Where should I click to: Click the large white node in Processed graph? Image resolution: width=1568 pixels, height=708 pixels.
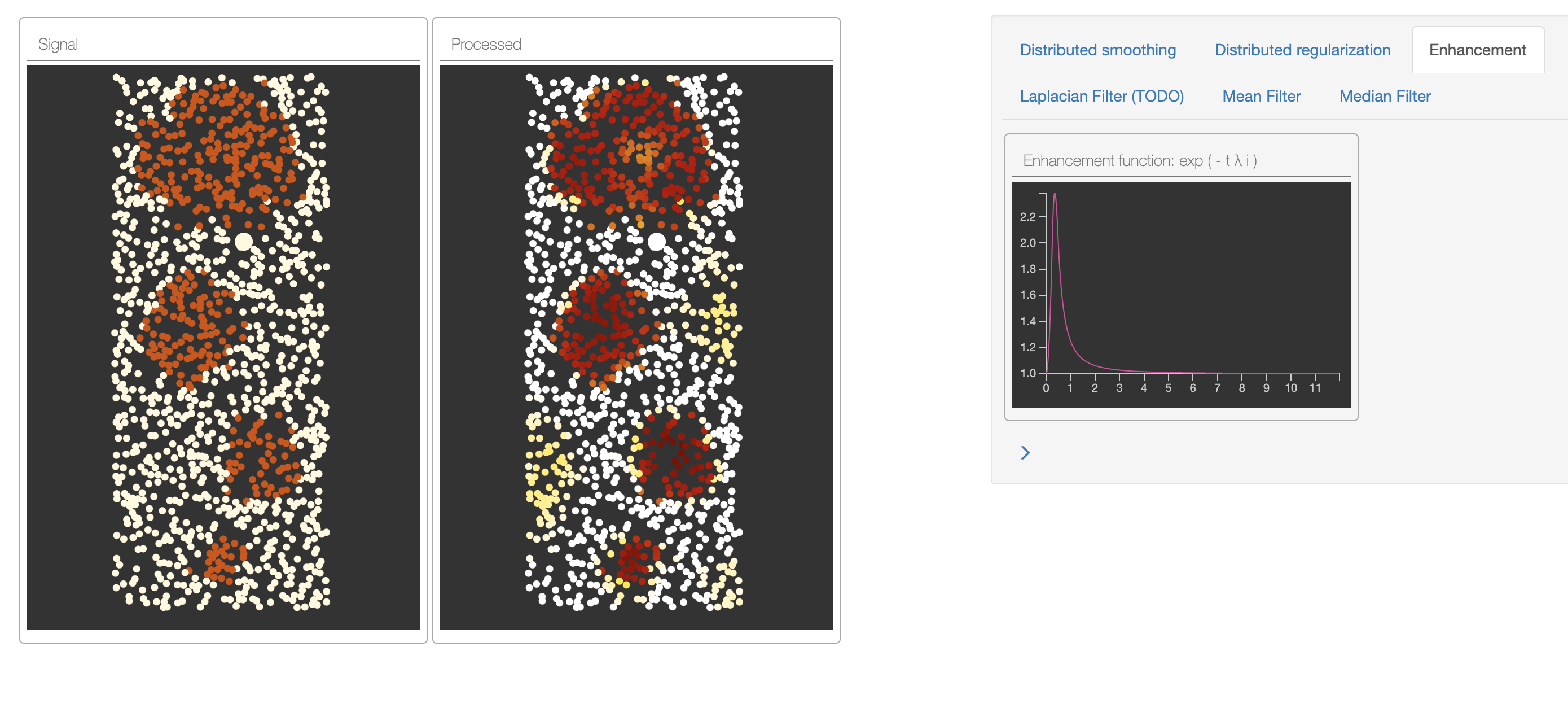656,242
